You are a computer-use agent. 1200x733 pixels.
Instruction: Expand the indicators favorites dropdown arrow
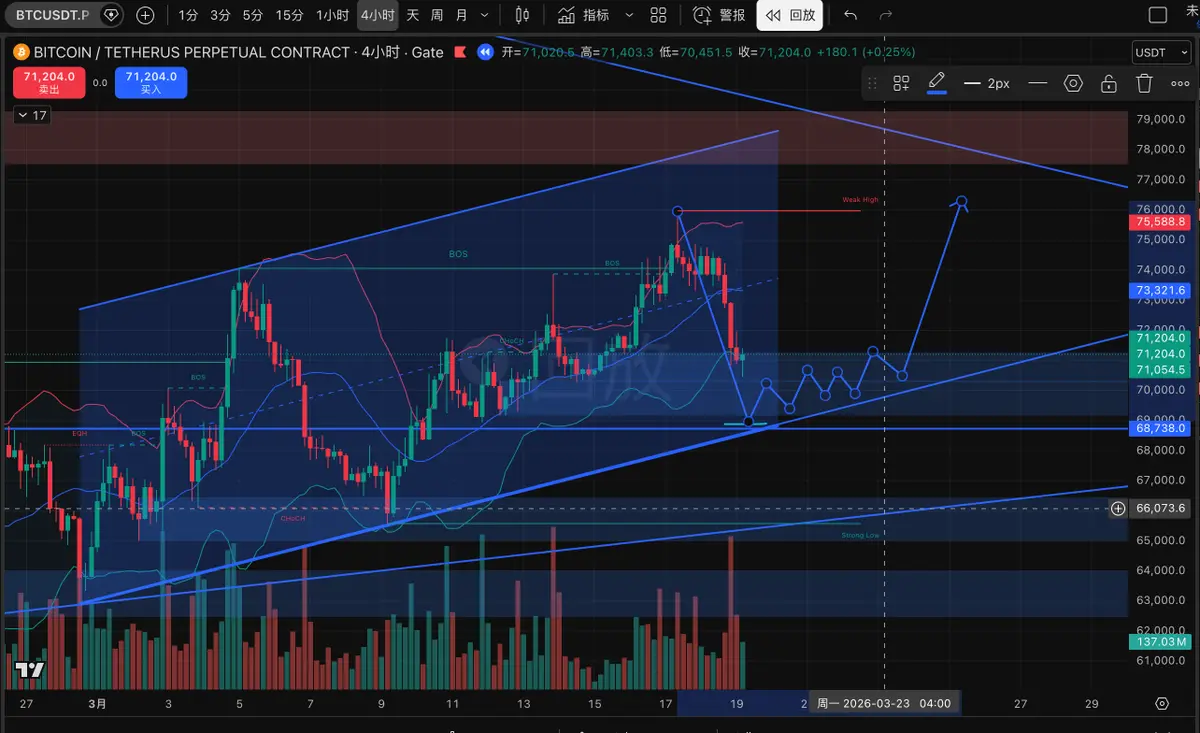[628, 15]
